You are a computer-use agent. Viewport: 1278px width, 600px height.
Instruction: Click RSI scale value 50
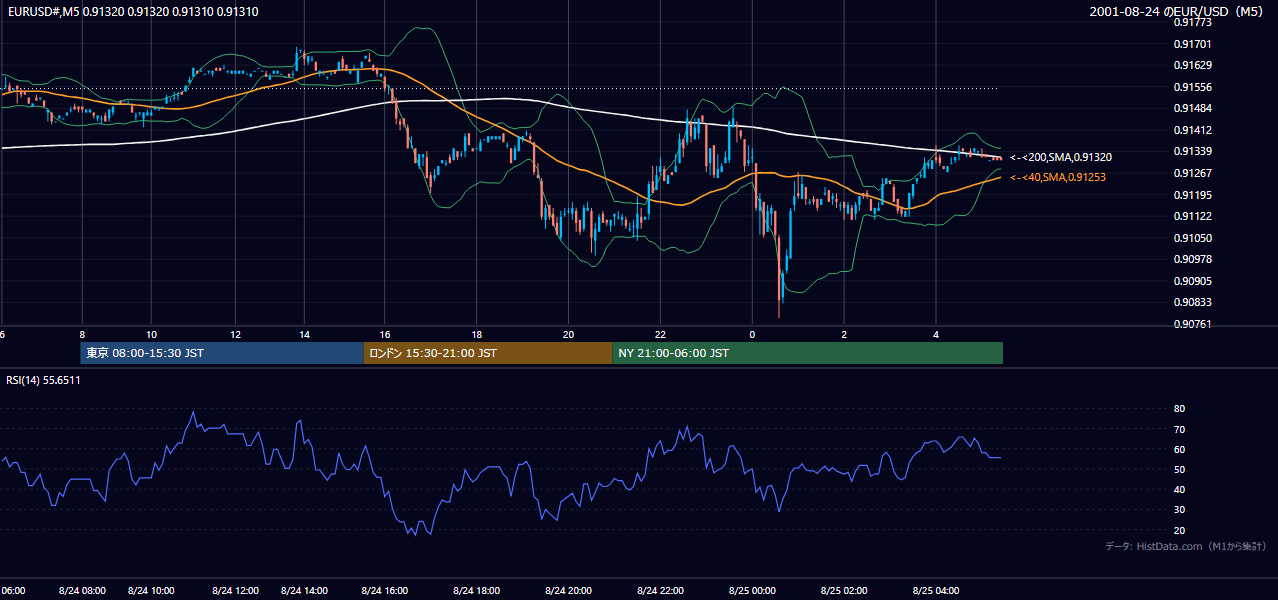tap(1179, 469)
